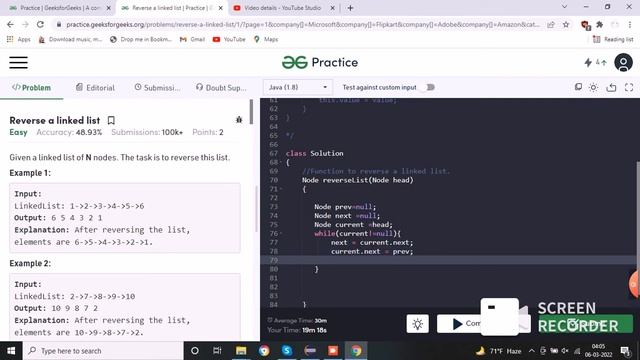Click the reset code icon
The image size is (640, 360).
[611, 87]
